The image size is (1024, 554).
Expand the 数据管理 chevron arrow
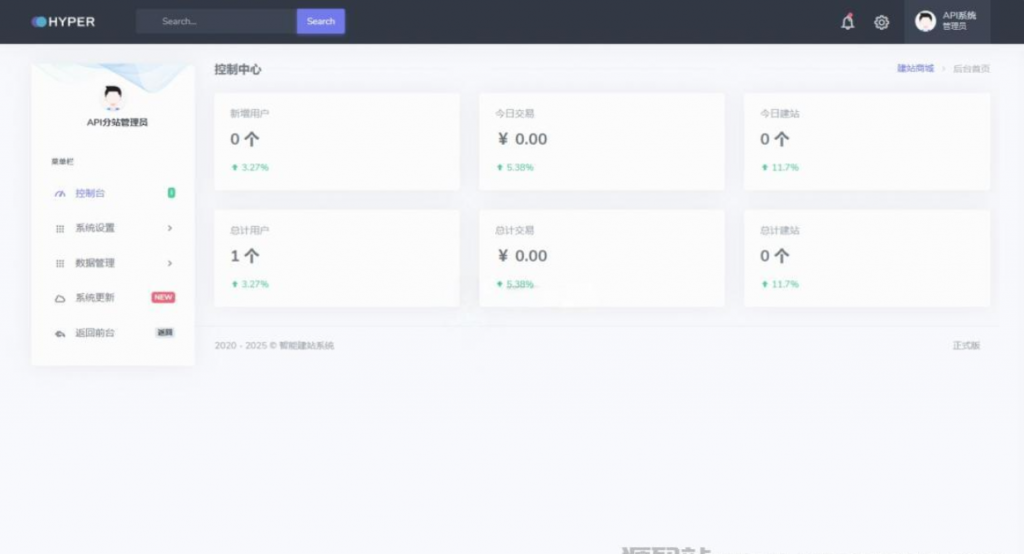click(170, 263)
